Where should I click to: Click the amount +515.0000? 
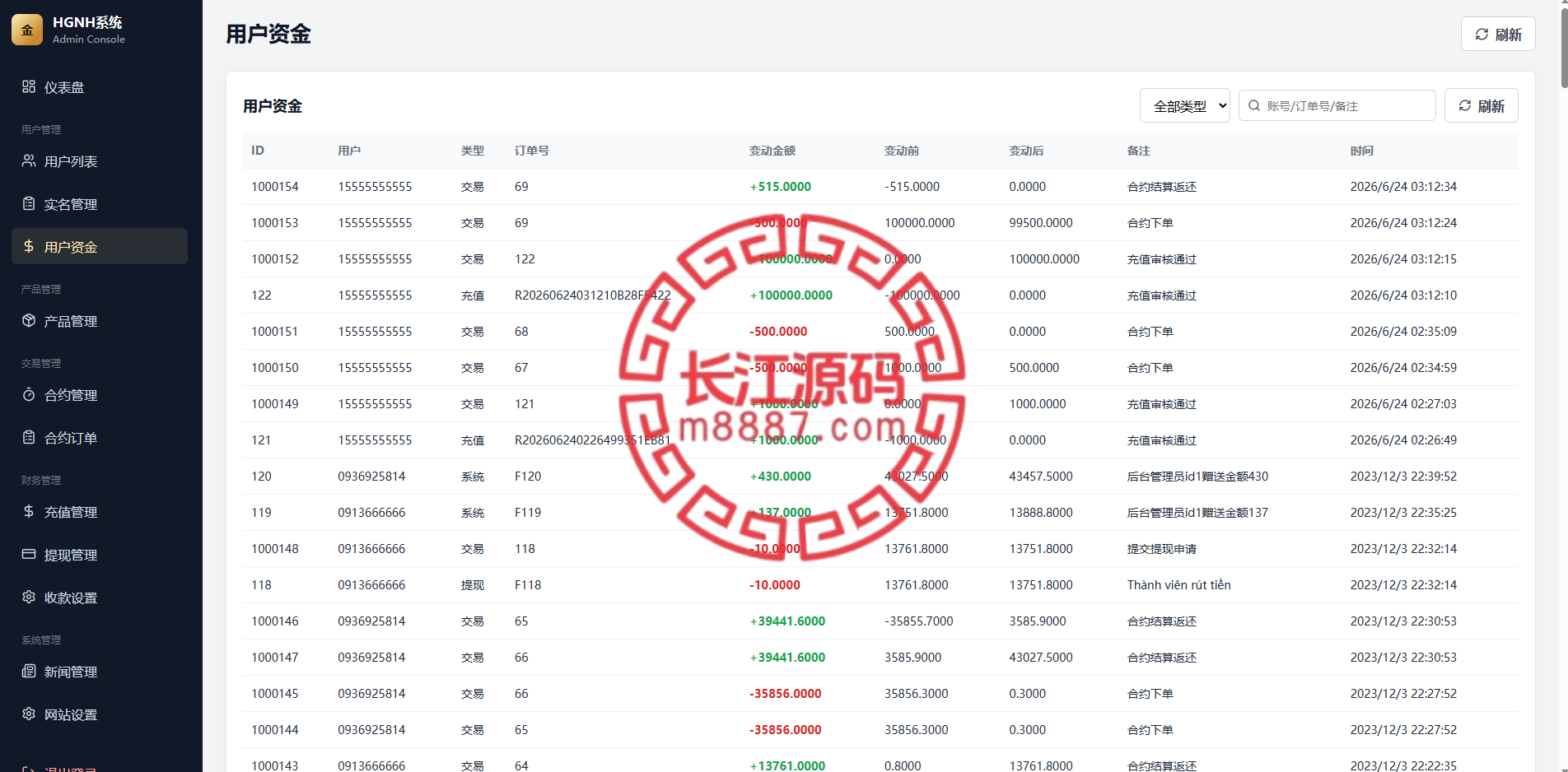(780, 187)
